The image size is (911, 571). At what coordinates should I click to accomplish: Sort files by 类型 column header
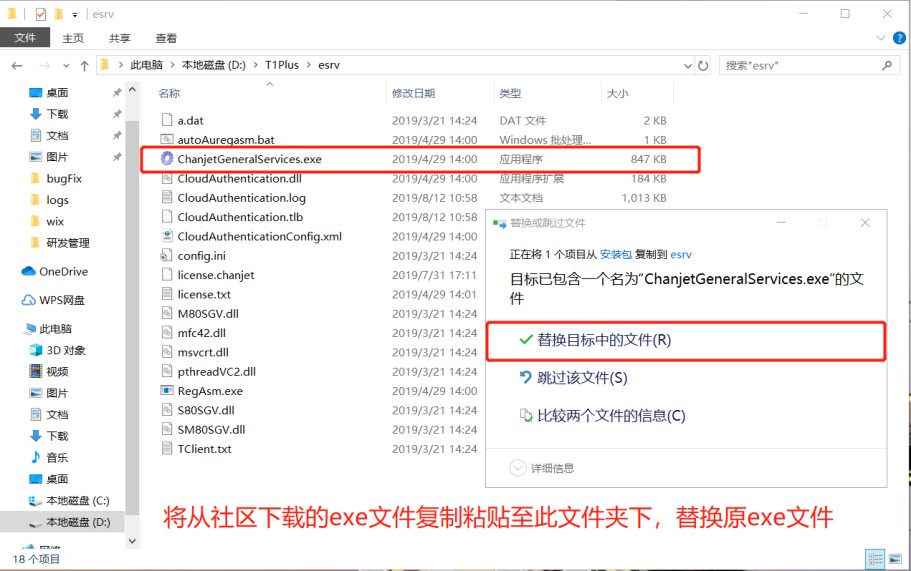click(510, 93)
